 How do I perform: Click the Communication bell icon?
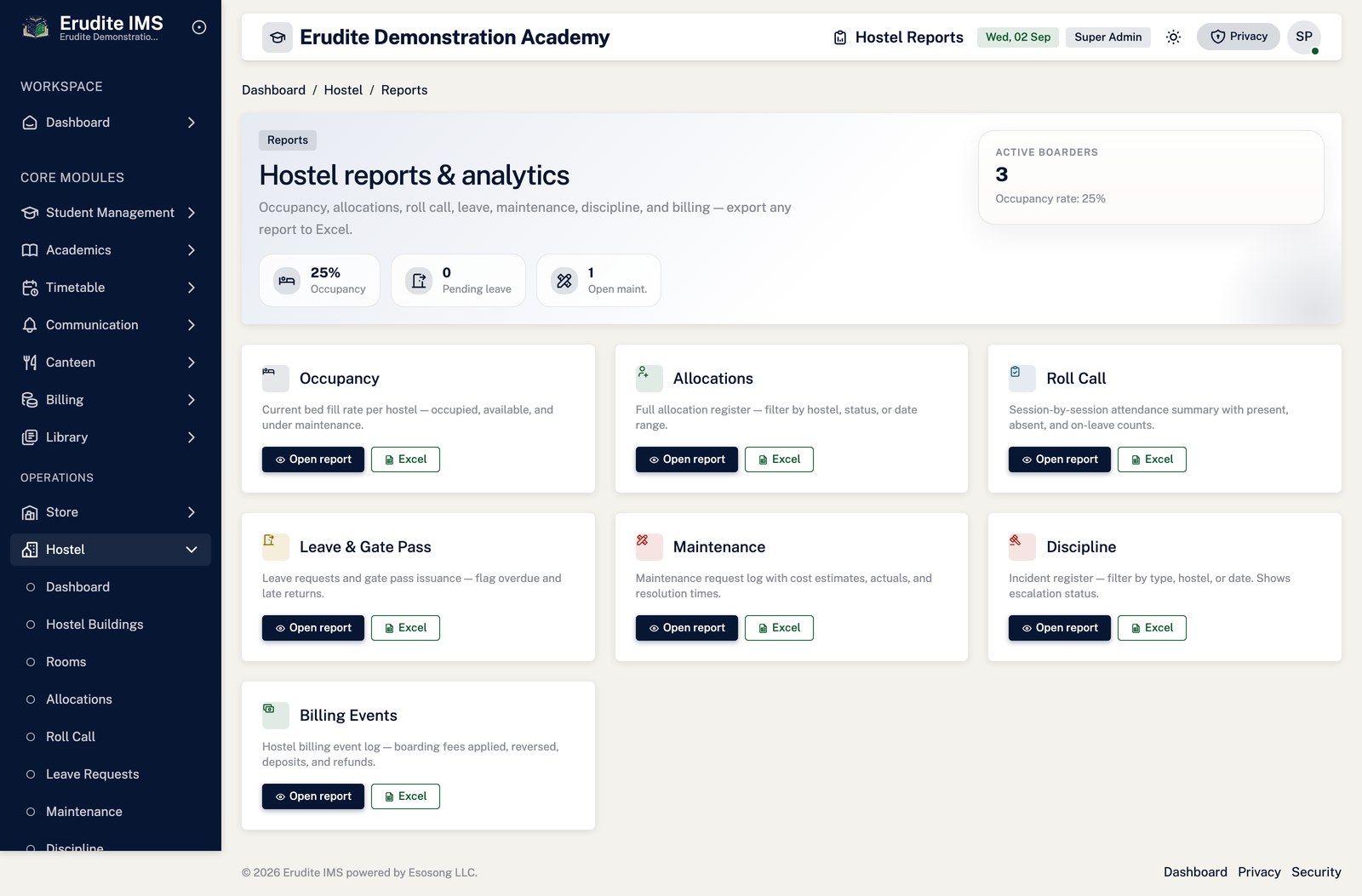coord(30,325)
